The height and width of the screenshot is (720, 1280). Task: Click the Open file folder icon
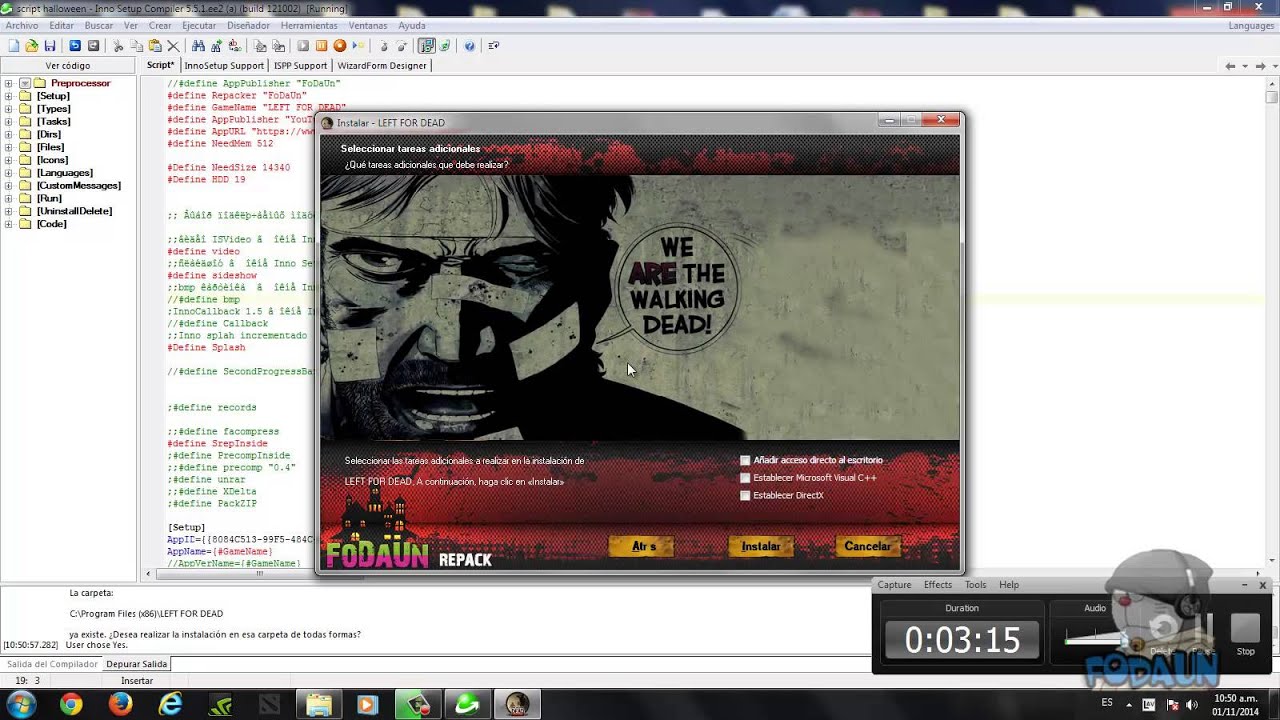(x=32, y=46)
